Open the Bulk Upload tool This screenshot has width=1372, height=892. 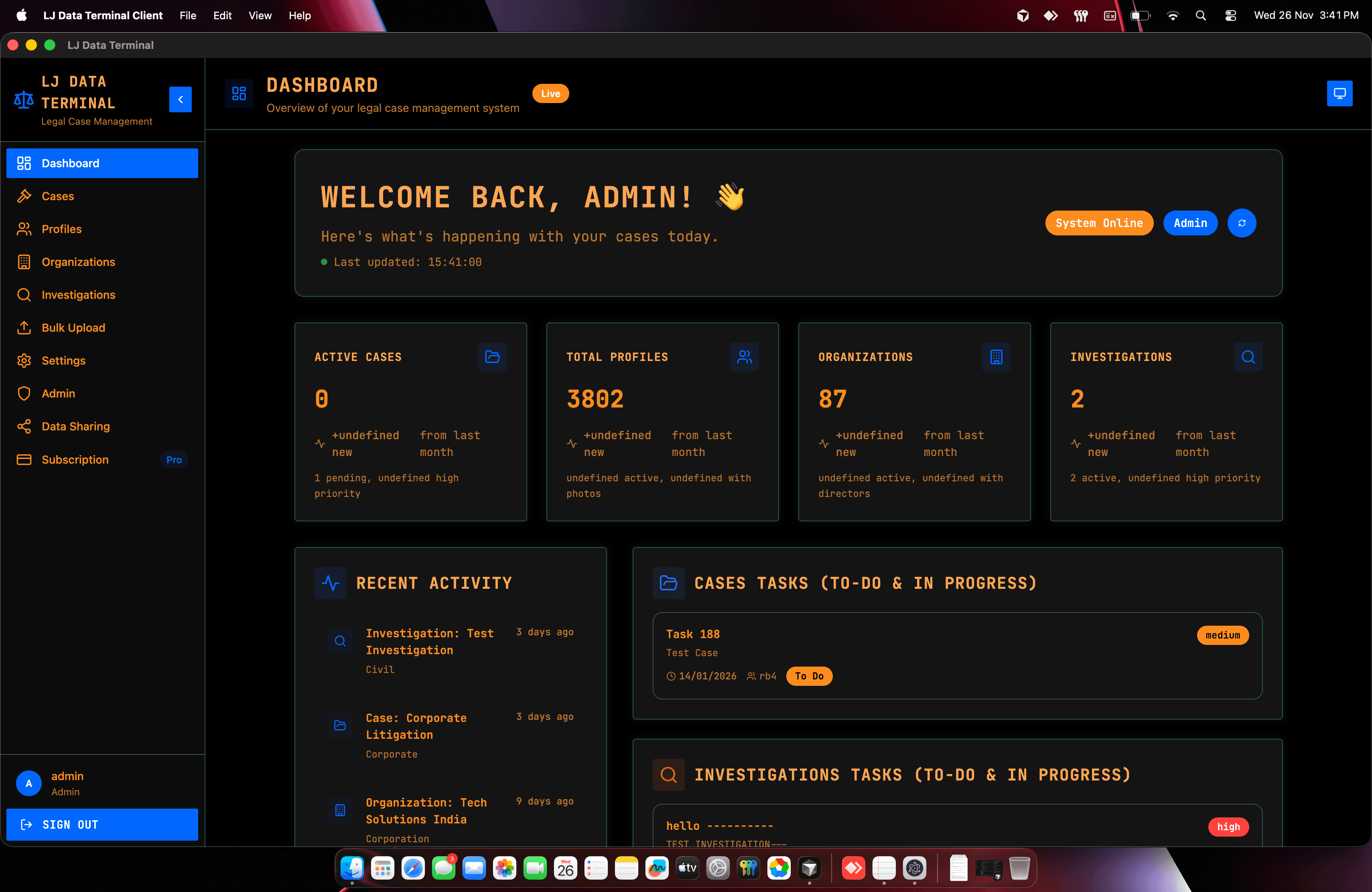pos(73,327)
